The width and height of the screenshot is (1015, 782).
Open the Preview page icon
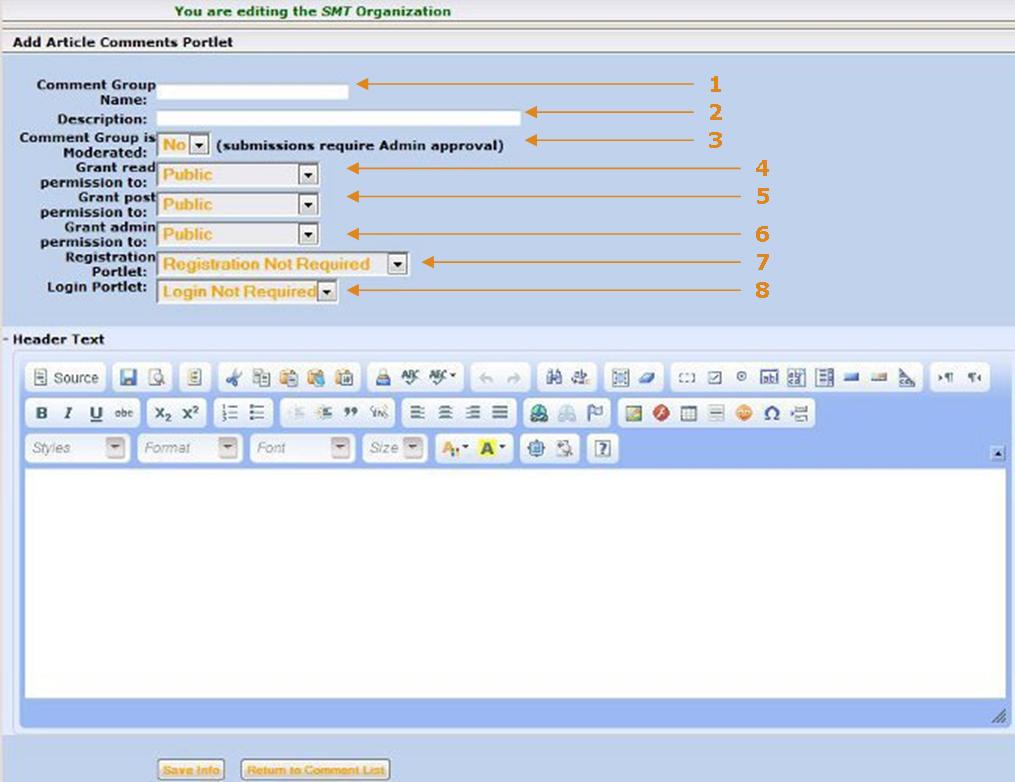[156, 377]
